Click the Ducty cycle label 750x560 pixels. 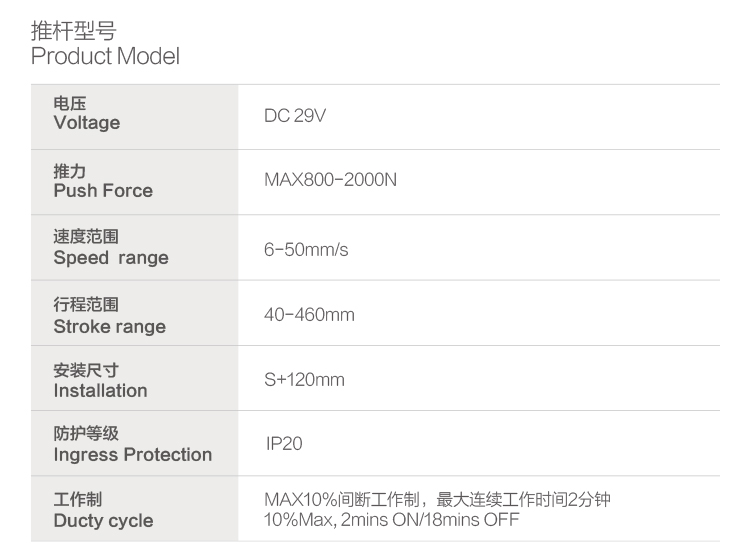coord(103,521)
